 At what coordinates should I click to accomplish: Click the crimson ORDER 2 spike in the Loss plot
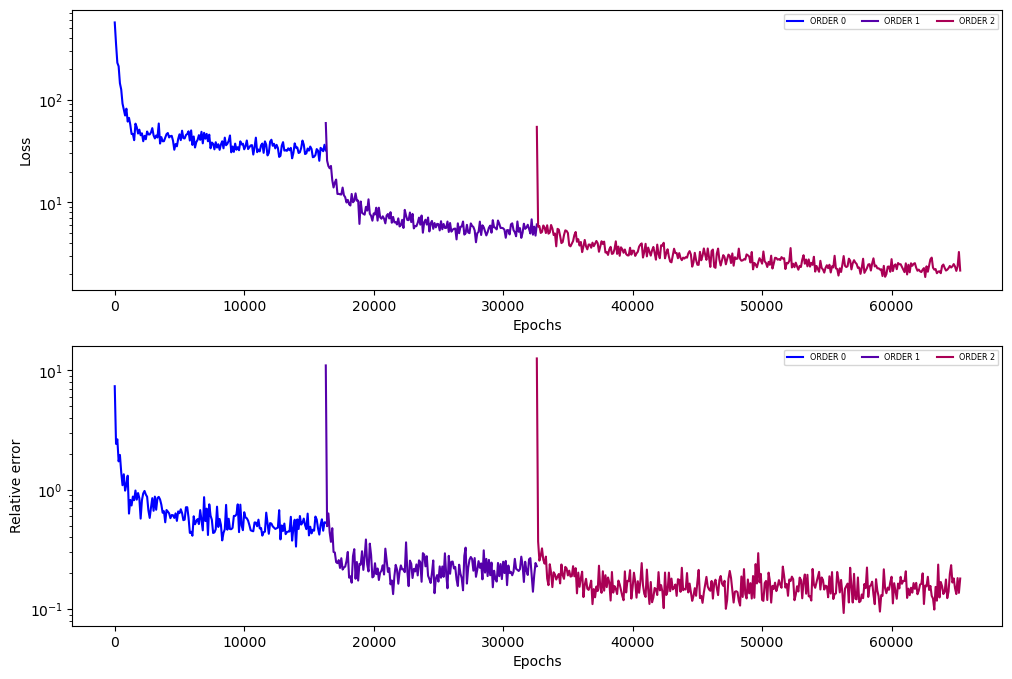tap(537, 174)
